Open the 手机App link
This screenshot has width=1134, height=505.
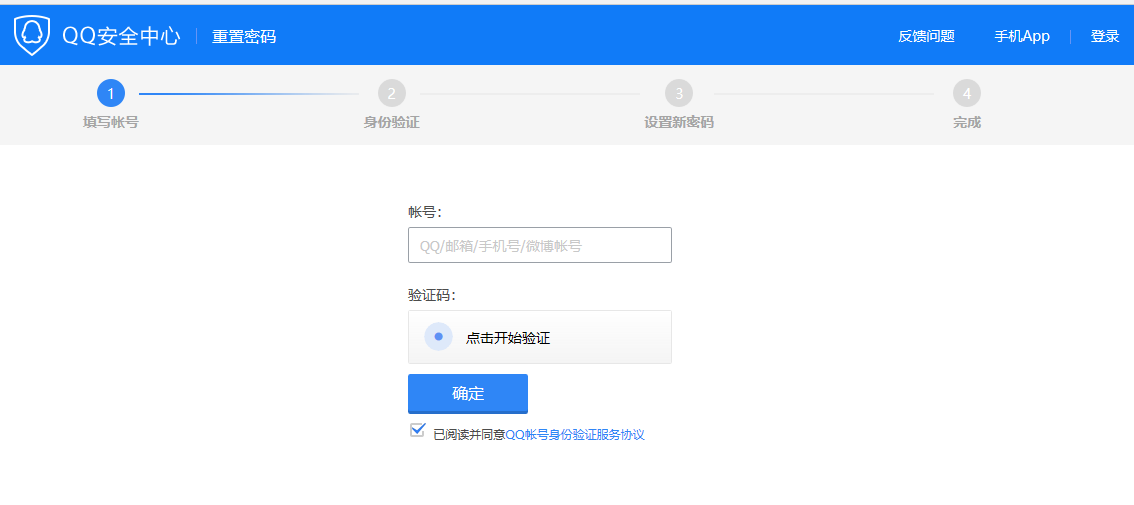click(1022, 36)
